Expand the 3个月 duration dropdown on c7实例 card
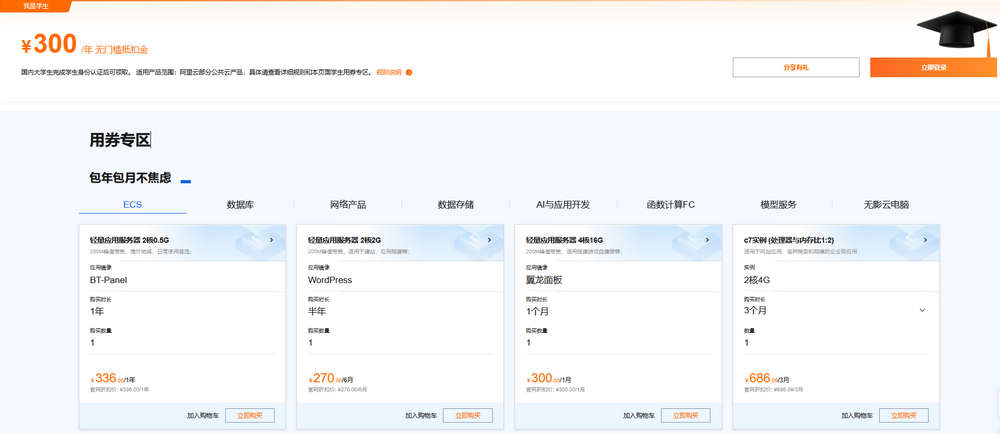 point(922,310)
